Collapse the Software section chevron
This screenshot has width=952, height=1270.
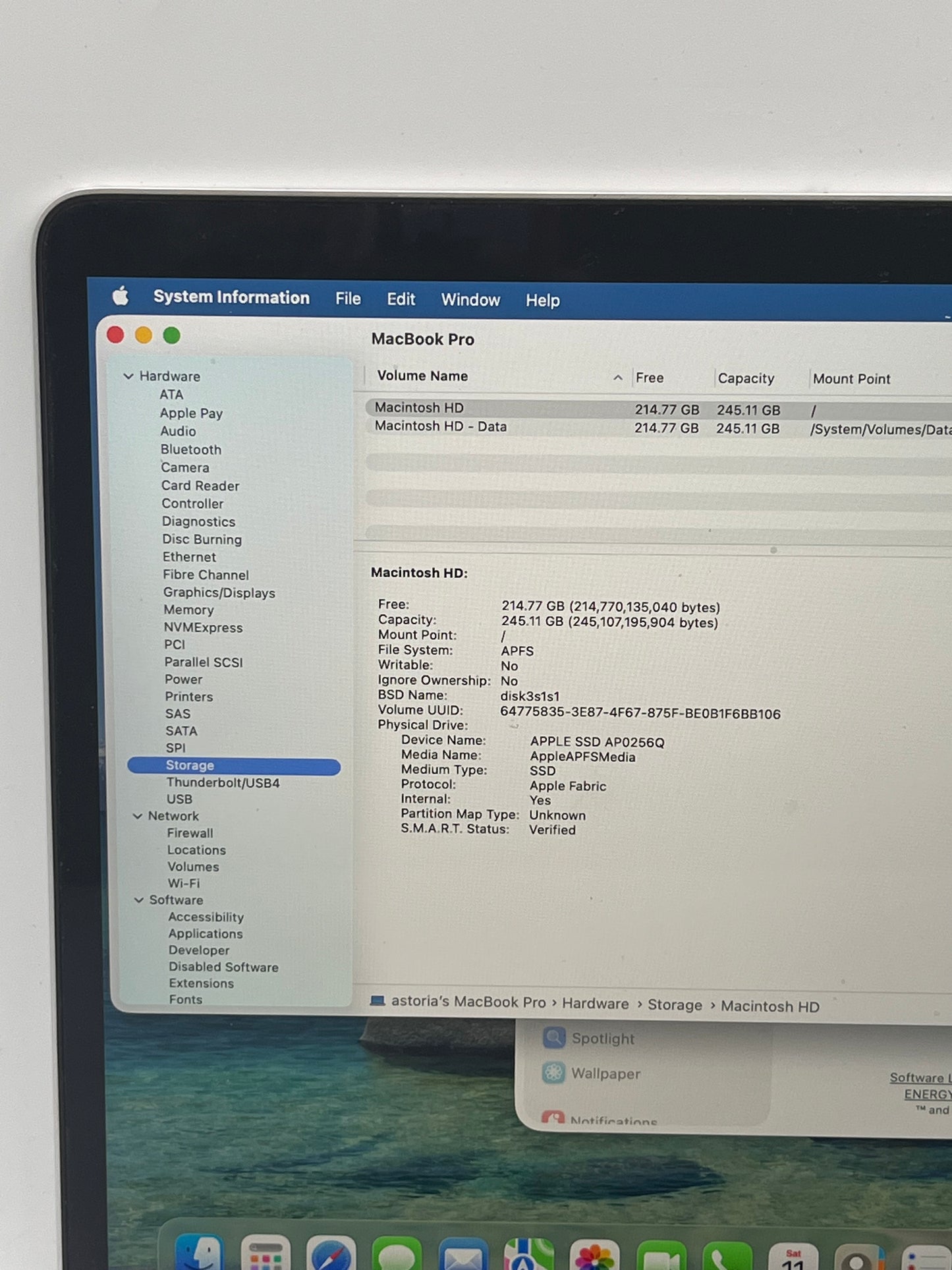point(139,900)
